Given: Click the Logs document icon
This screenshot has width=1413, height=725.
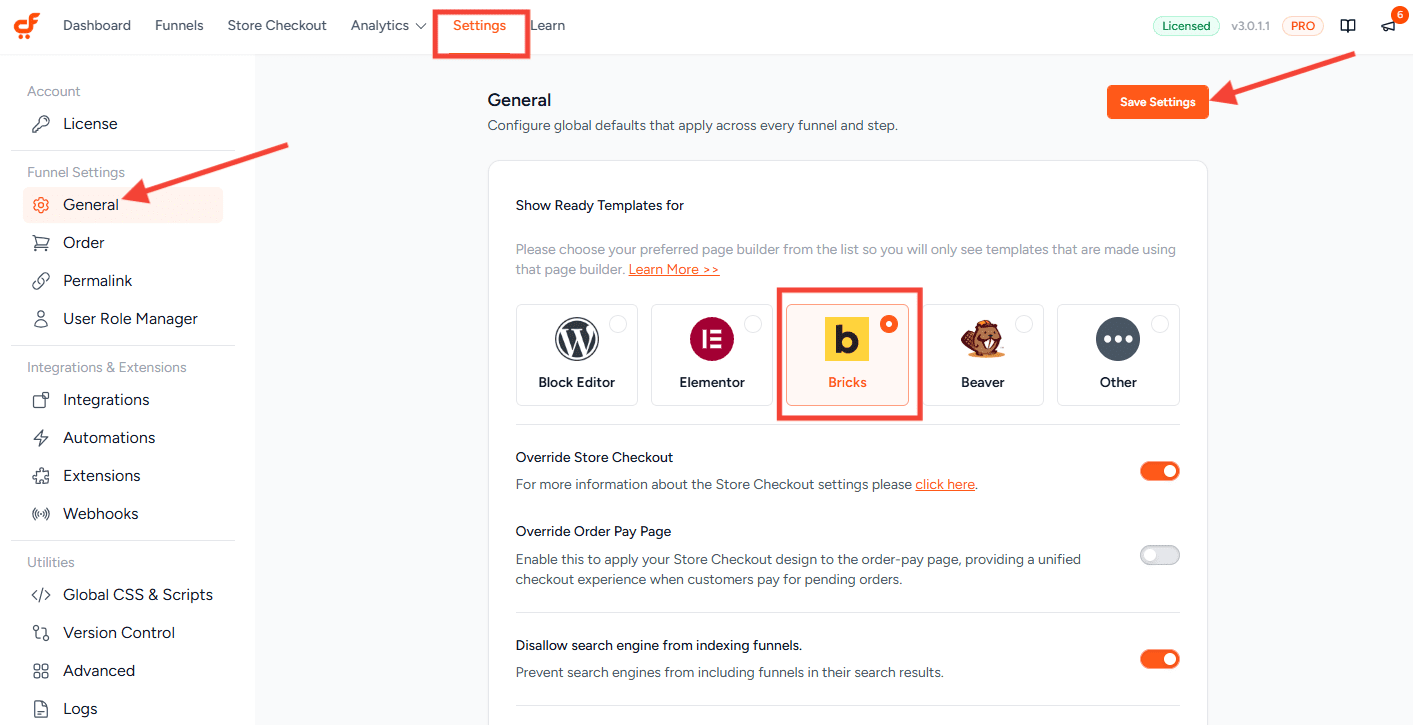Looking at the screenshot, I should click(x=41, y=709).
